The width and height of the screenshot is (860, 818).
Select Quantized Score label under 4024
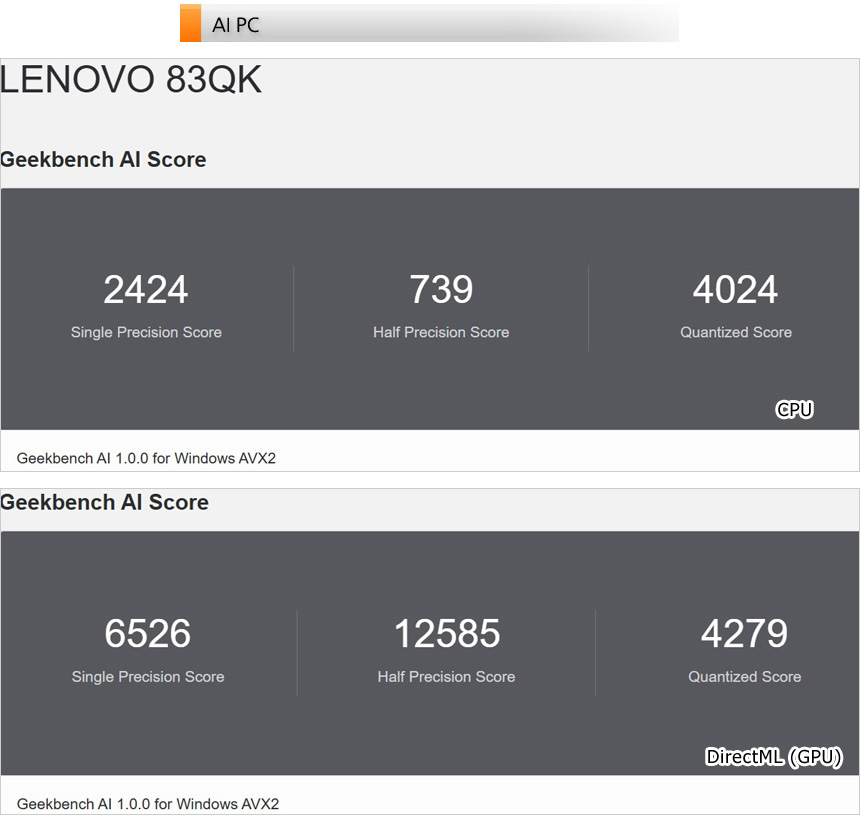pos(736,332)
